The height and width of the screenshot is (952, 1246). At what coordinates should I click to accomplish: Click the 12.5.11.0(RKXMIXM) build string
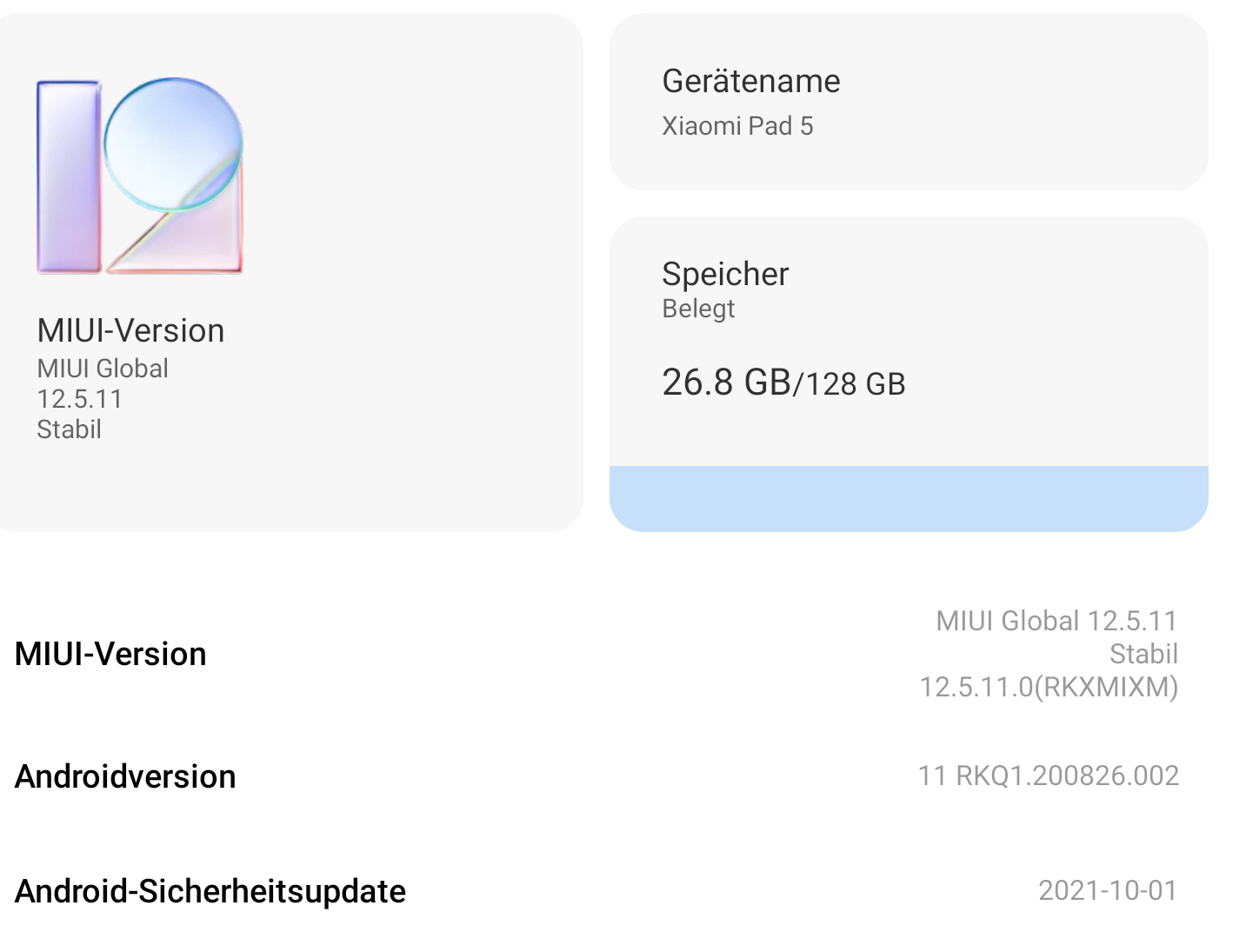coord(1049,687)
